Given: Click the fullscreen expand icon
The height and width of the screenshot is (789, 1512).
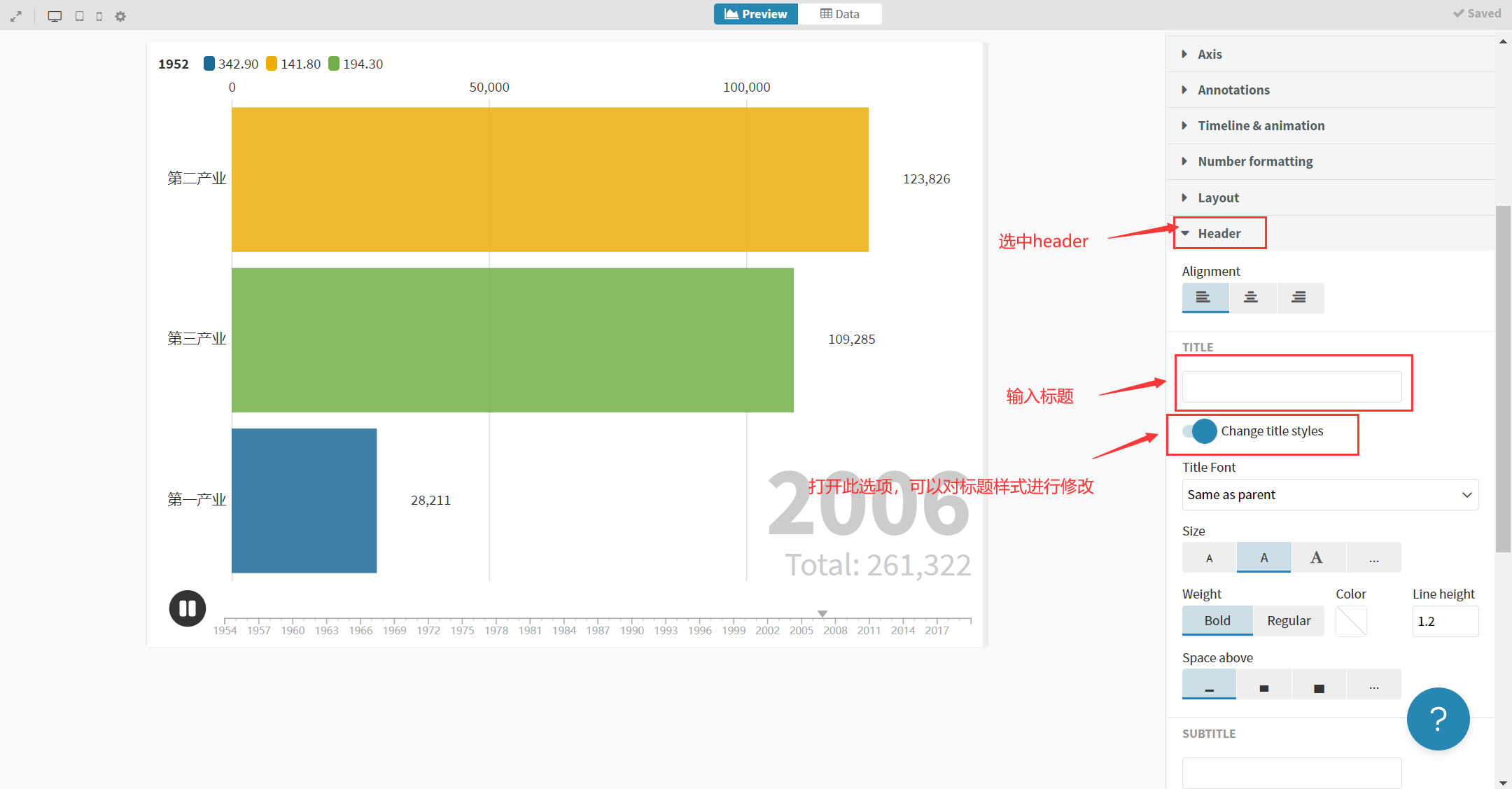Looking at the screenshot, I should [15, 16].
